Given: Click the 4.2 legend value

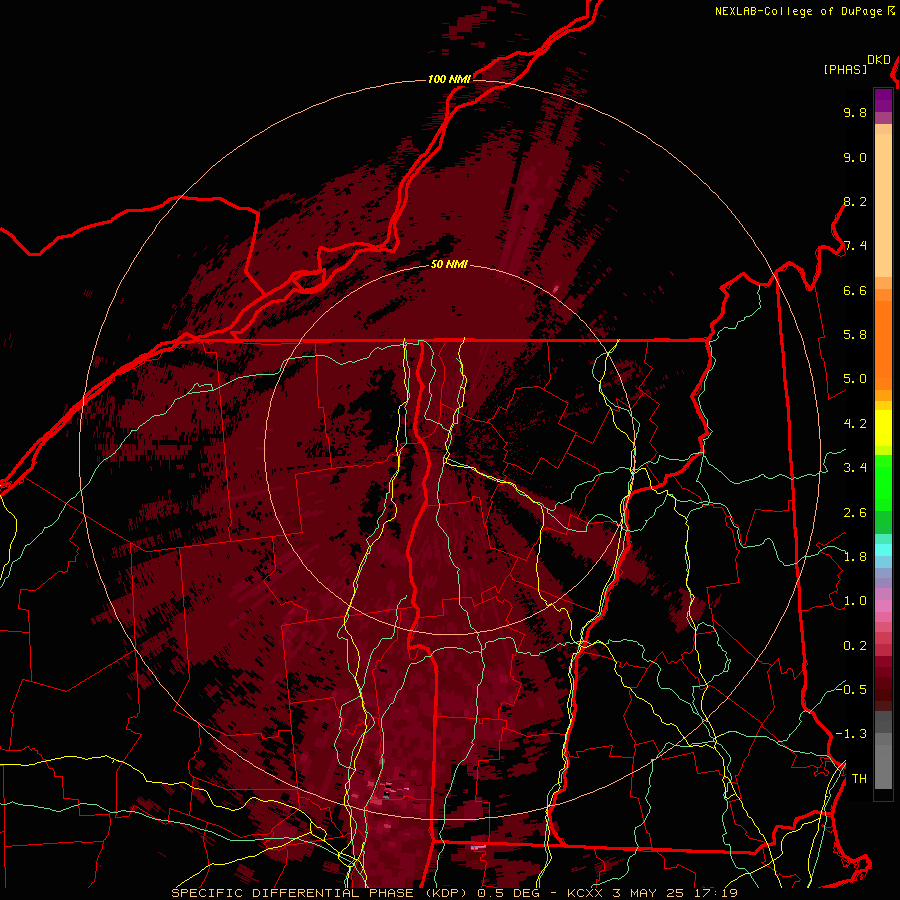Looking at the screenshot, I should click(855, 424).
